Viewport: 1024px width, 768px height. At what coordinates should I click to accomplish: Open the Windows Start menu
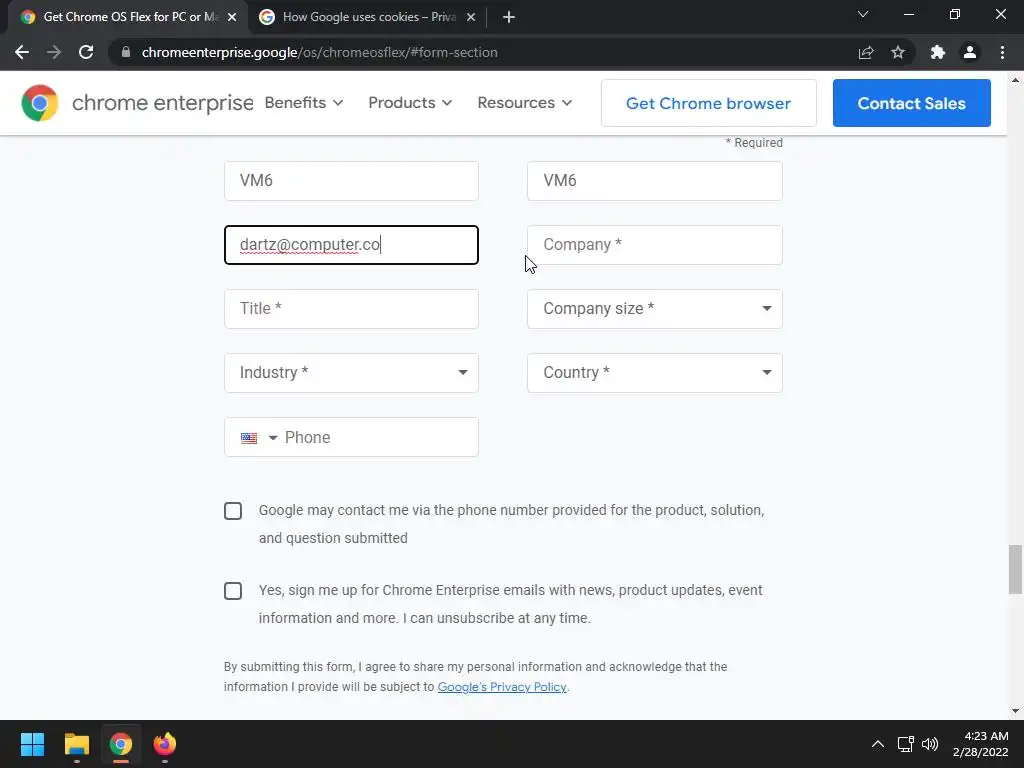point(32,744)
